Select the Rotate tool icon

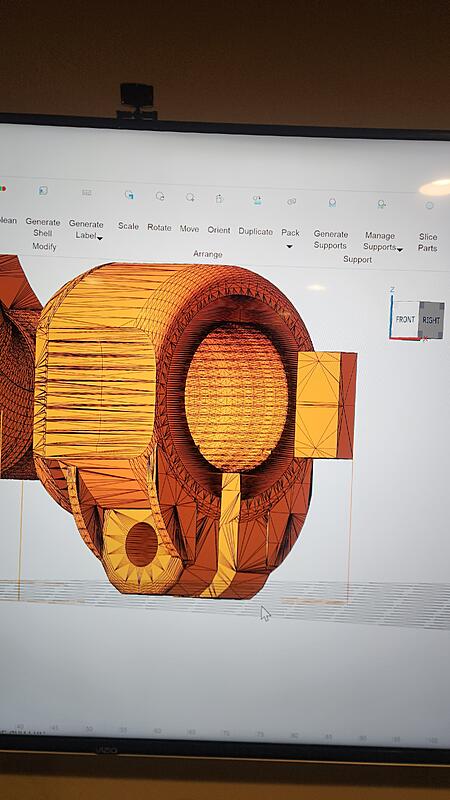[x=160, y=196]
